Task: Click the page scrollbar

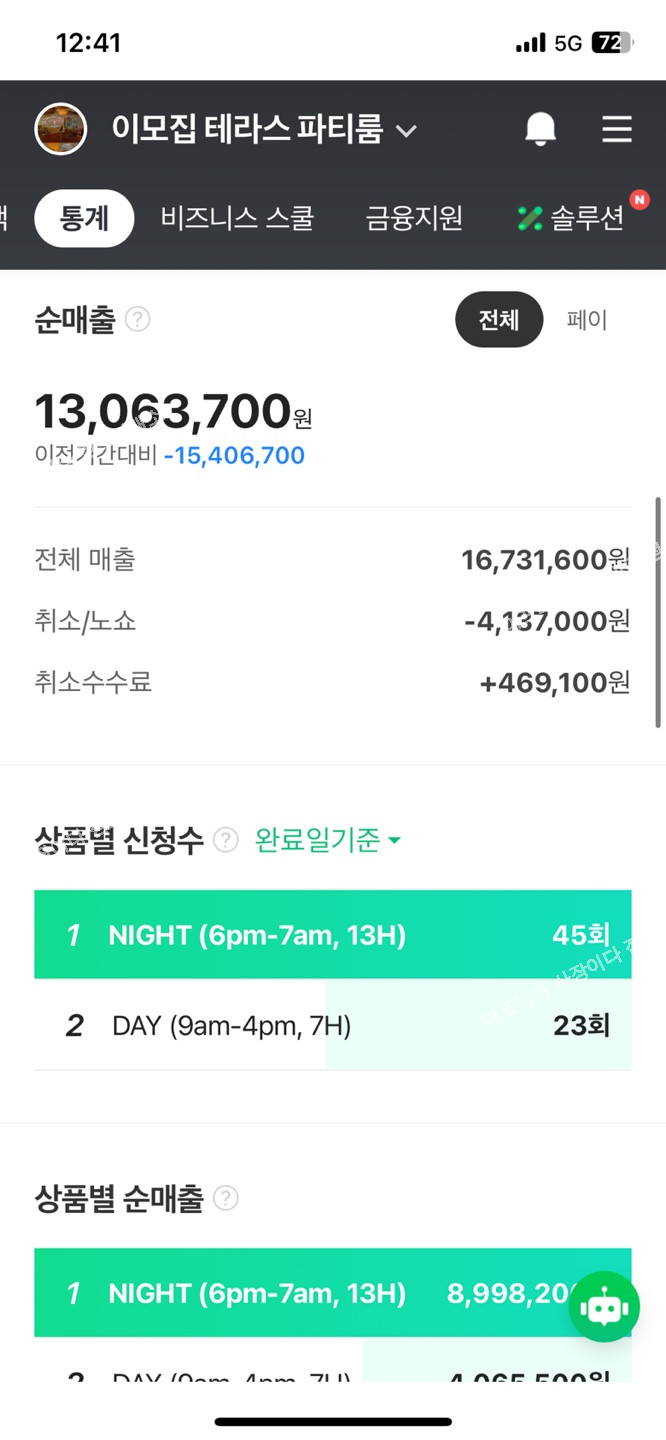Action: (x=657, y=612)
